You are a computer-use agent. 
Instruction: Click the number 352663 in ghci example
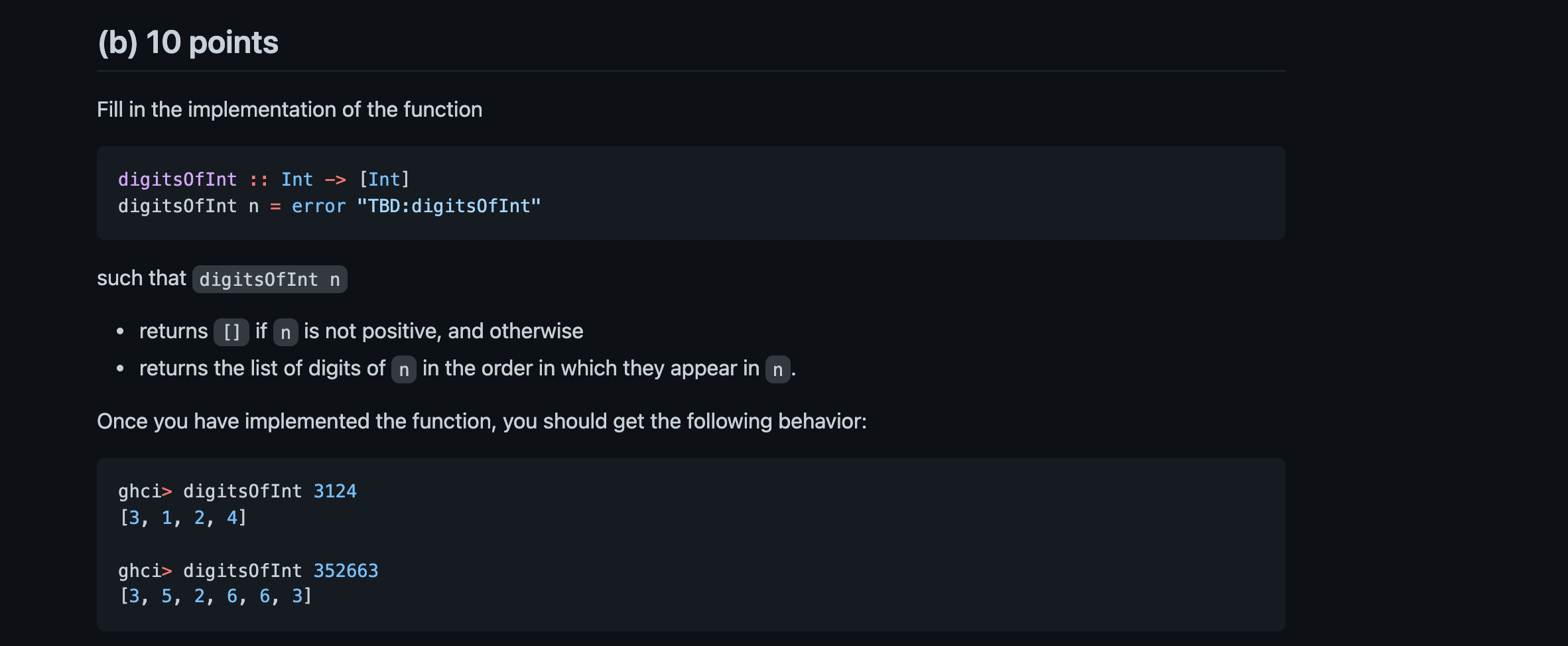tap(346, 570)
